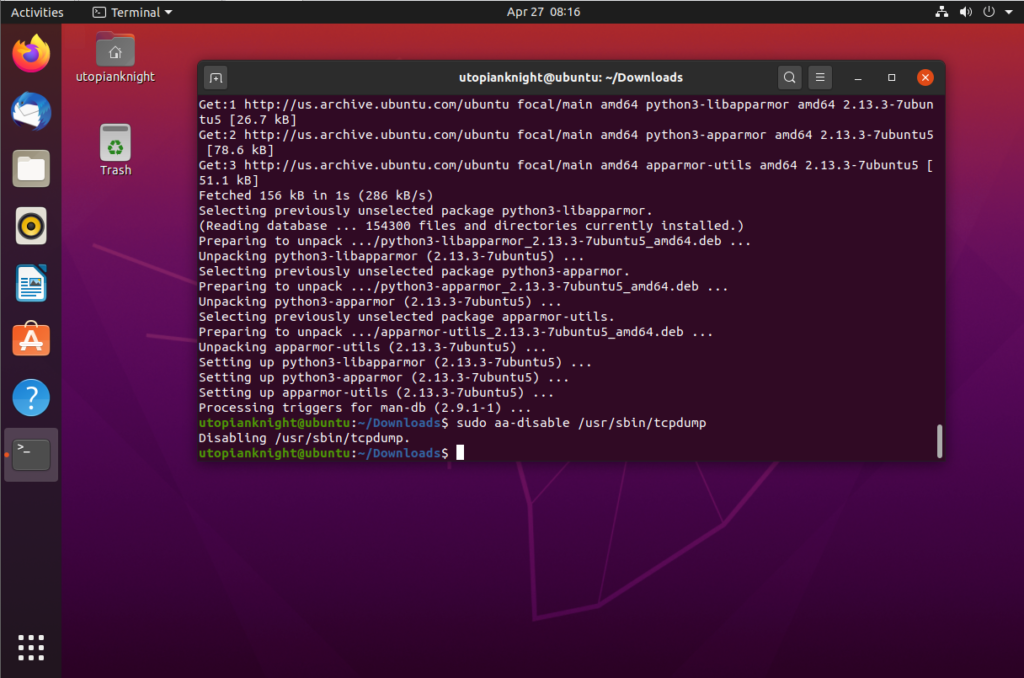Launch Rhythmbox music player
1024x678 pixels.
pos(30,226)
